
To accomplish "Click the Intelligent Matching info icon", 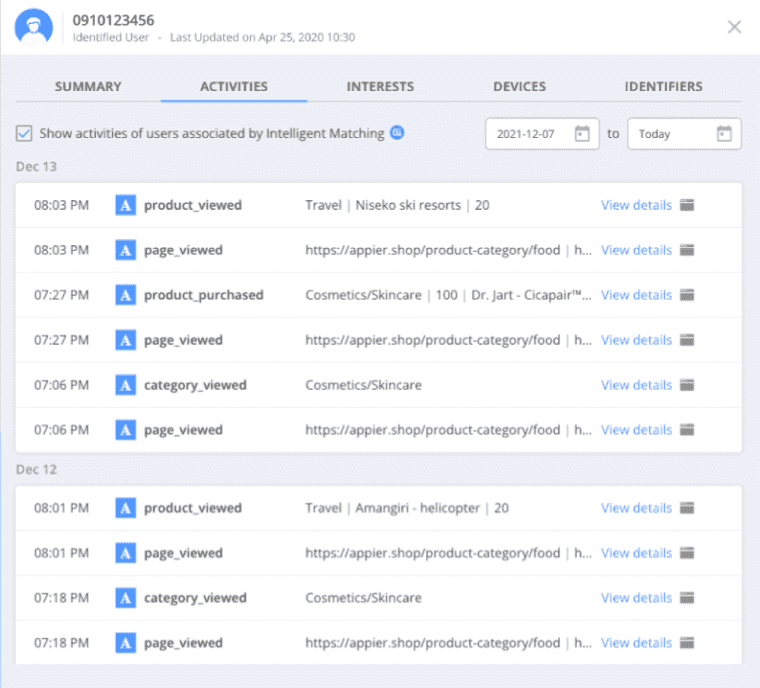I will pos(397,132).
